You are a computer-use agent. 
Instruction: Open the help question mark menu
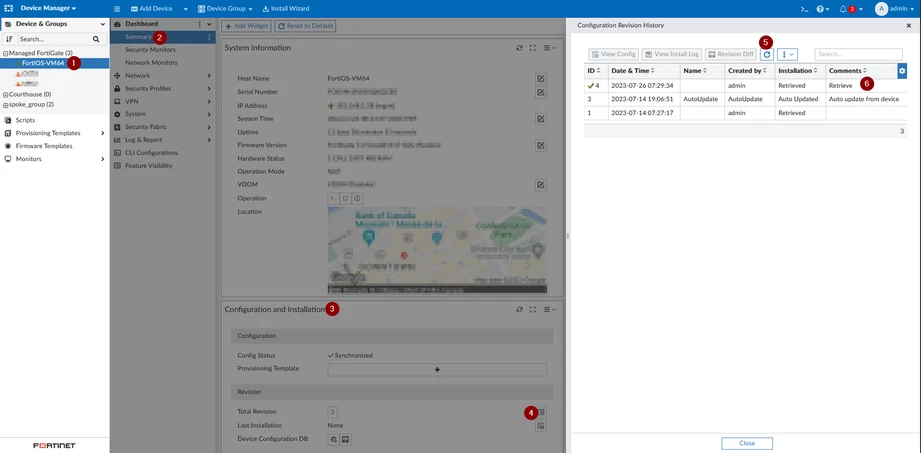[x=822, y=9]
